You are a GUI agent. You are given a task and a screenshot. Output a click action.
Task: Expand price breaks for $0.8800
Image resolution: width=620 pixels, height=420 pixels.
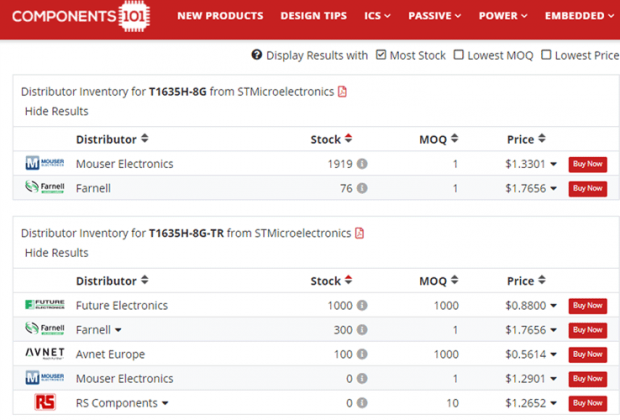pyautogui.click(x=554, y=306)
